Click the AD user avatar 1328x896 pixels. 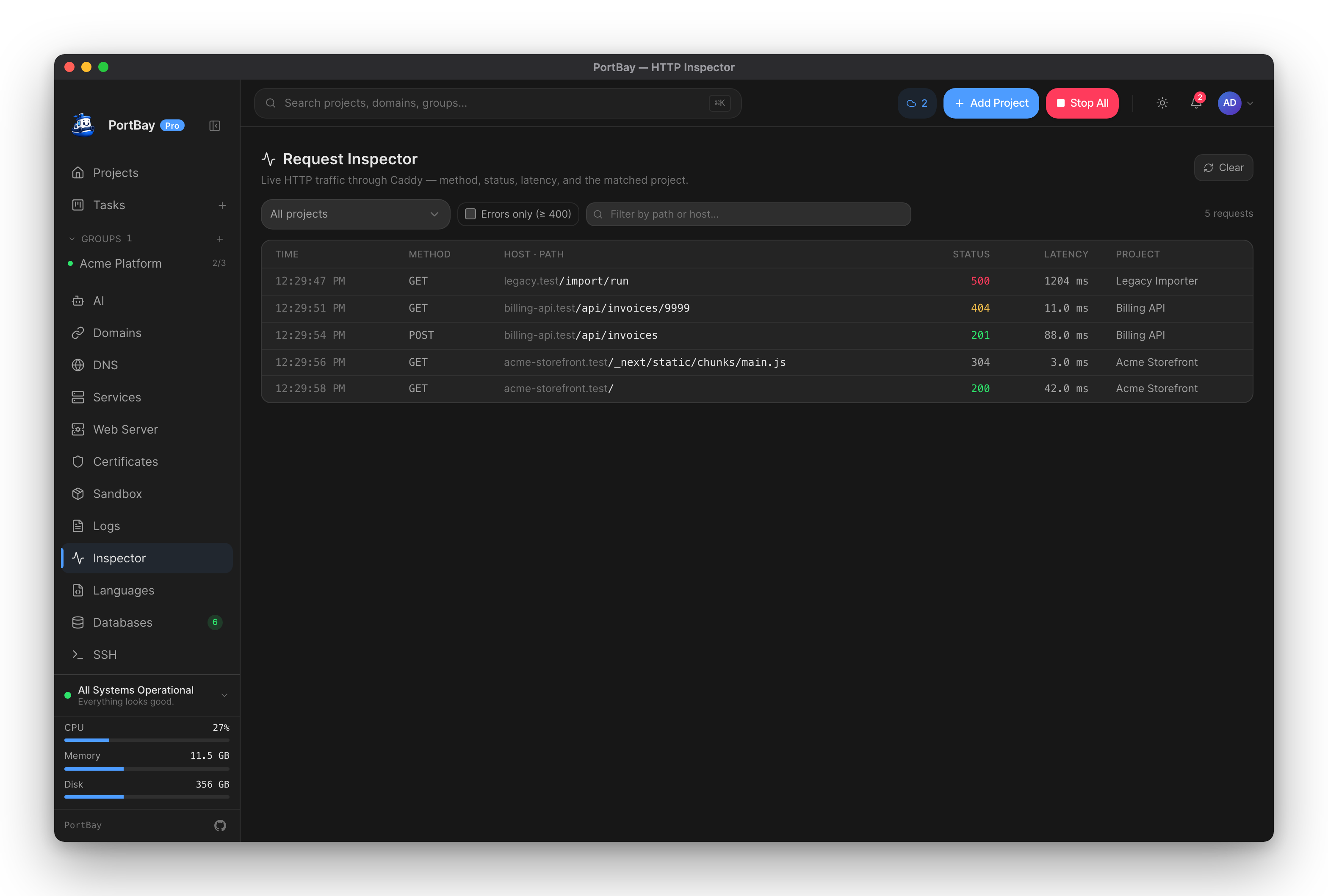1229,103
